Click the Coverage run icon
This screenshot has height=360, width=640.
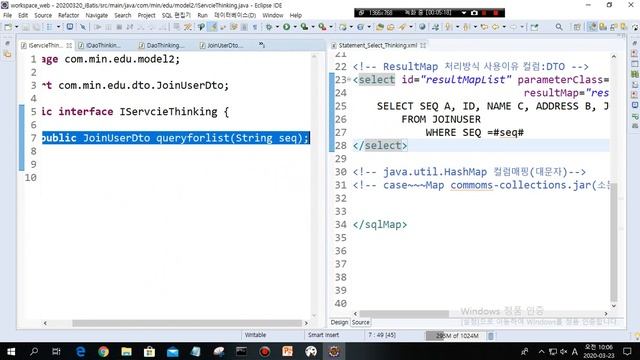point(304,27)
